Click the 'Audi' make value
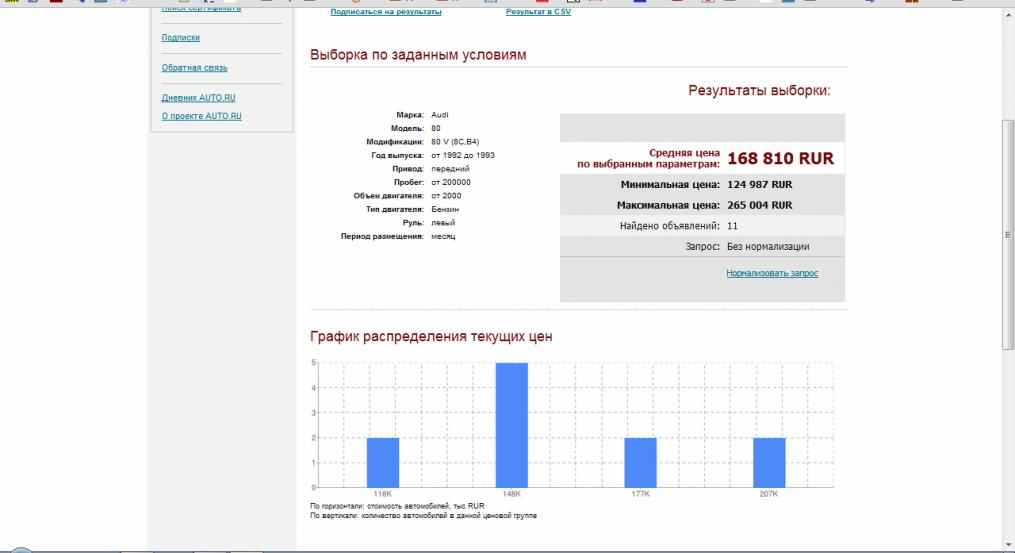 pyautogui.click(x=440, y=115)
